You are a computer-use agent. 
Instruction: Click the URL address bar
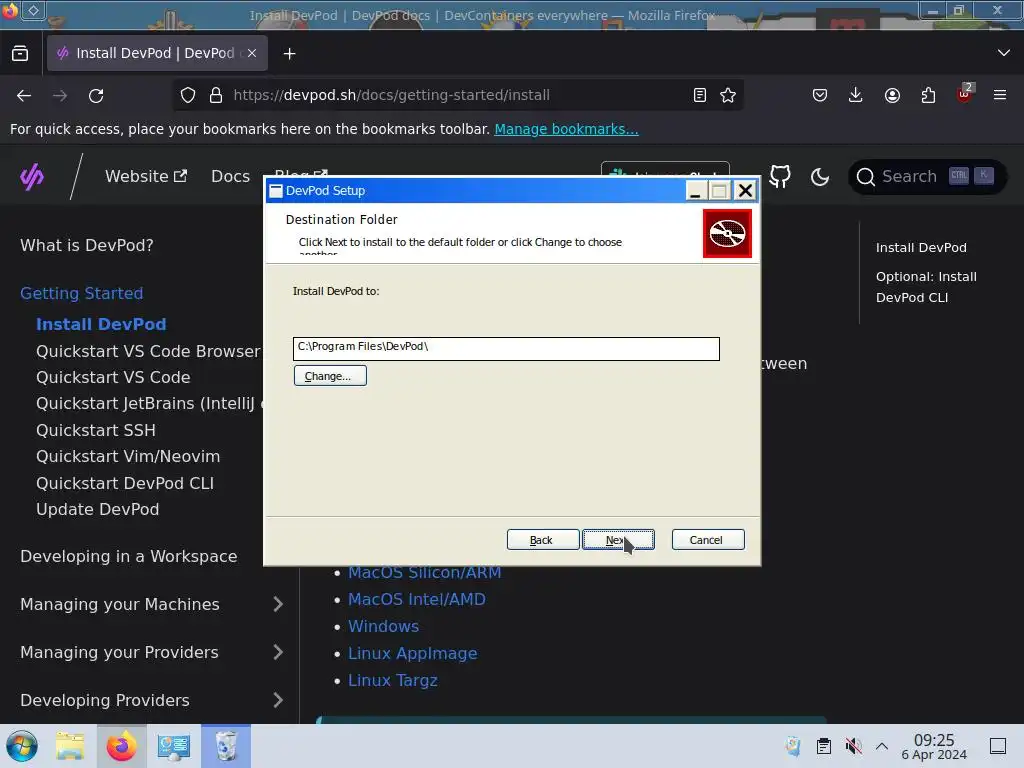click(457, 95)
